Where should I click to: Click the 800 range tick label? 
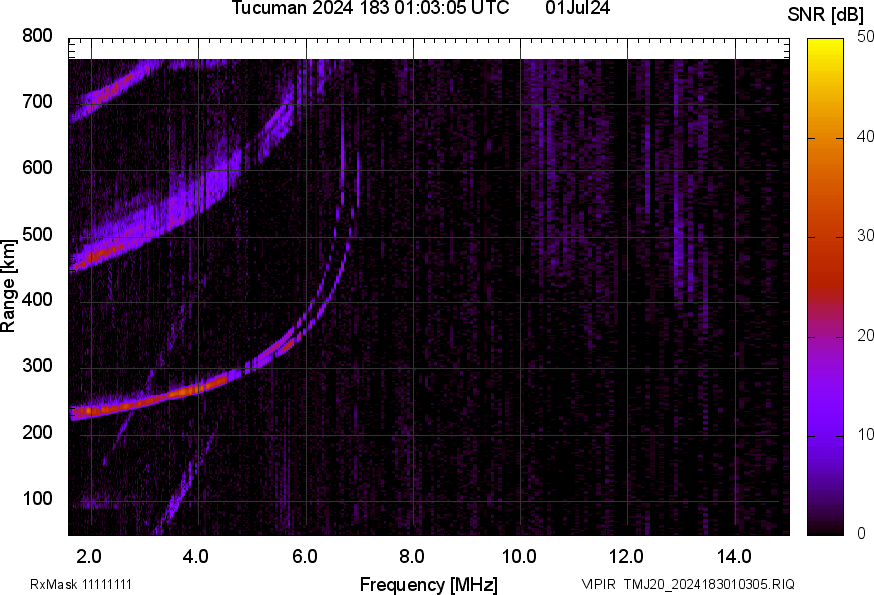[37, 36]
